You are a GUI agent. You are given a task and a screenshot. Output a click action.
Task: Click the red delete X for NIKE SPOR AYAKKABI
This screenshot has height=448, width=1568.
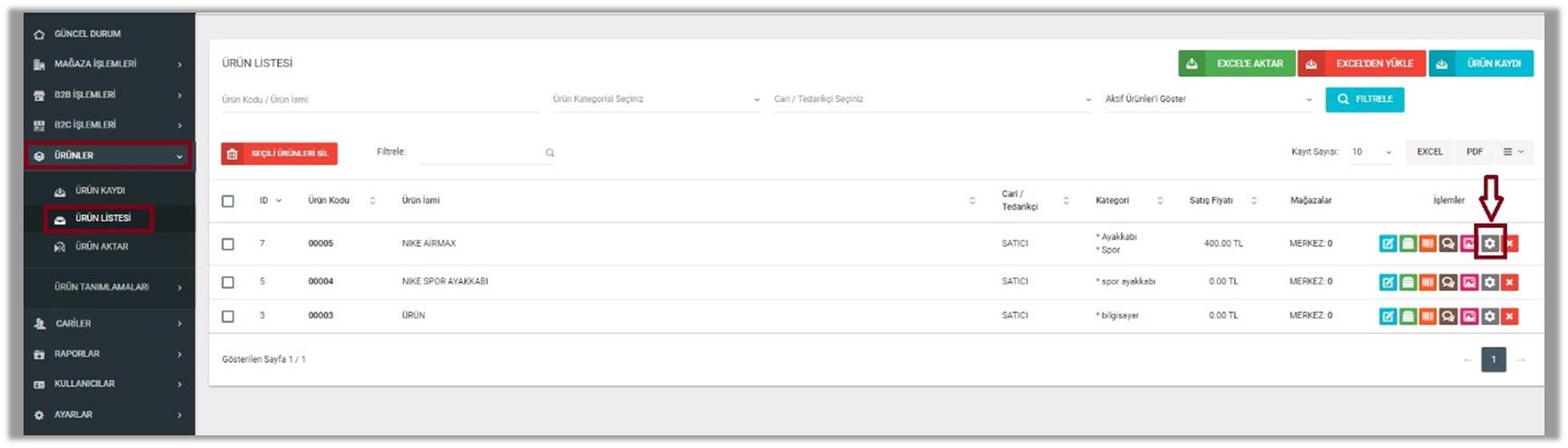pyautogui.click(x=1509, y=282)
